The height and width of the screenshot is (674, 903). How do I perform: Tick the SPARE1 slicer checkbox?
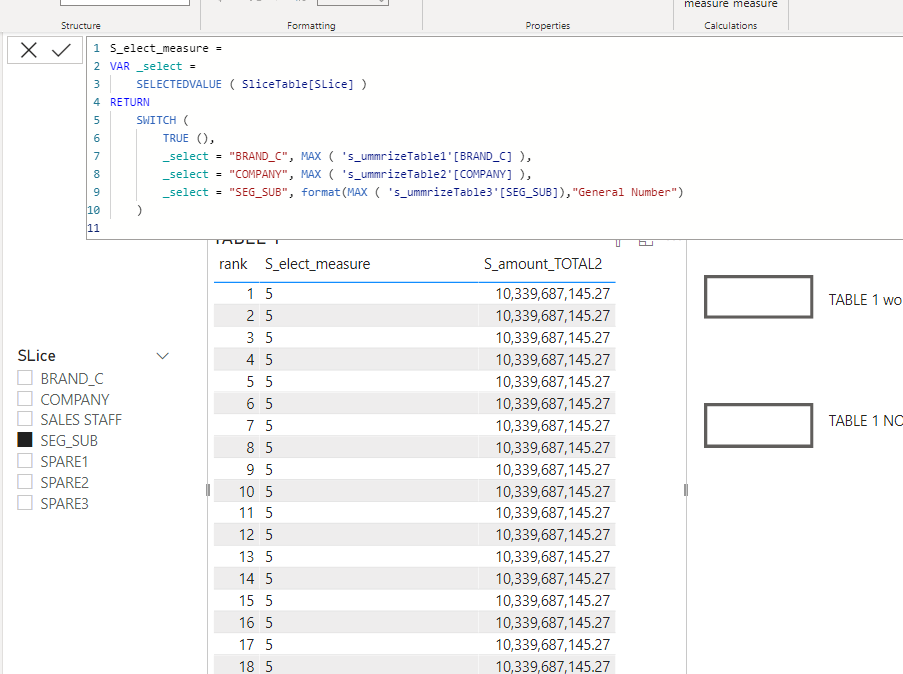coord(25,461)
